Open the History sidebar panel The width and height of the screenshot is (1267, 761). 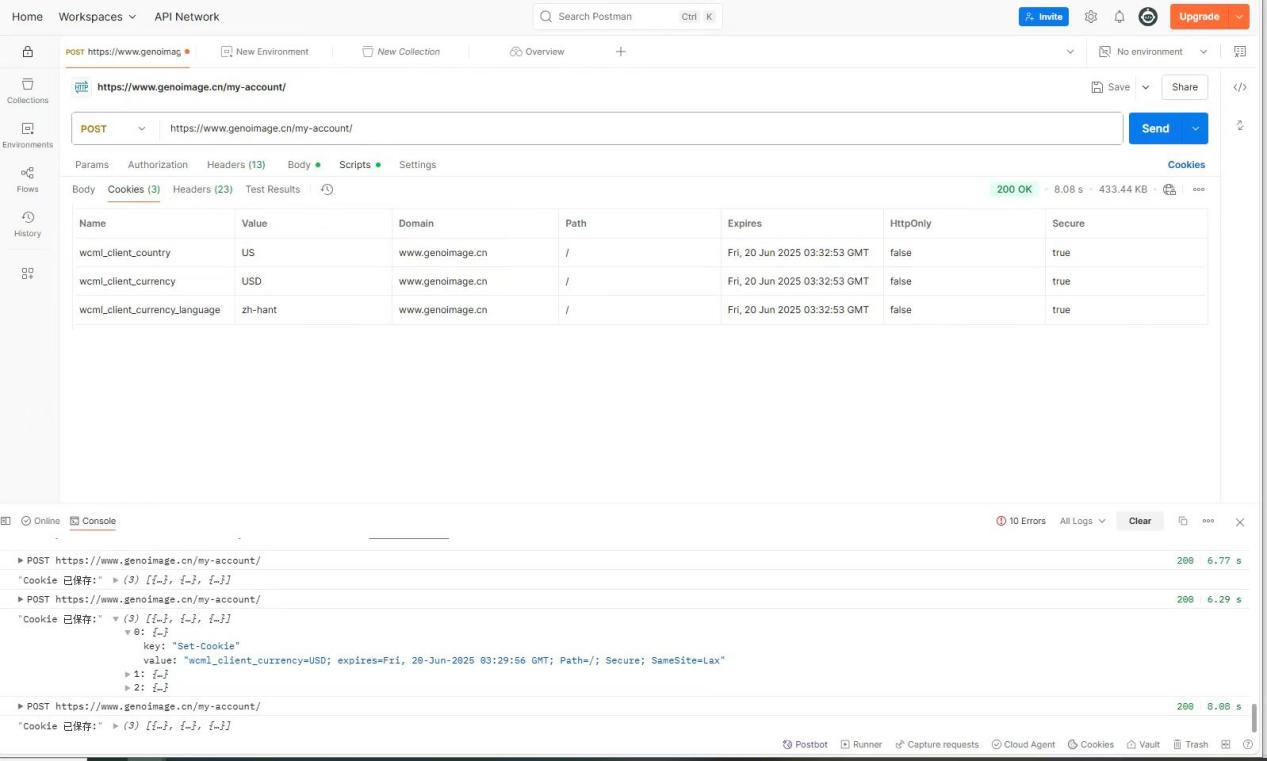pyautogui.click(x=27, y=224)
